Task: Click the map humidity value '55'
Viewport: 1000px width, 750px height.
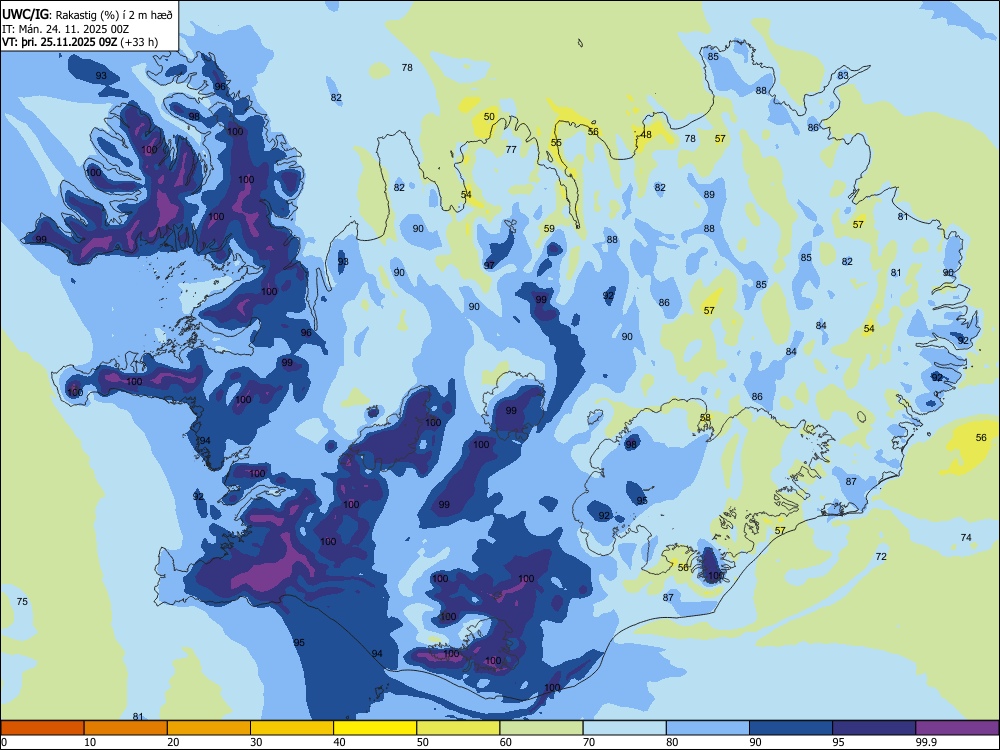Action: tap(556, 143)
